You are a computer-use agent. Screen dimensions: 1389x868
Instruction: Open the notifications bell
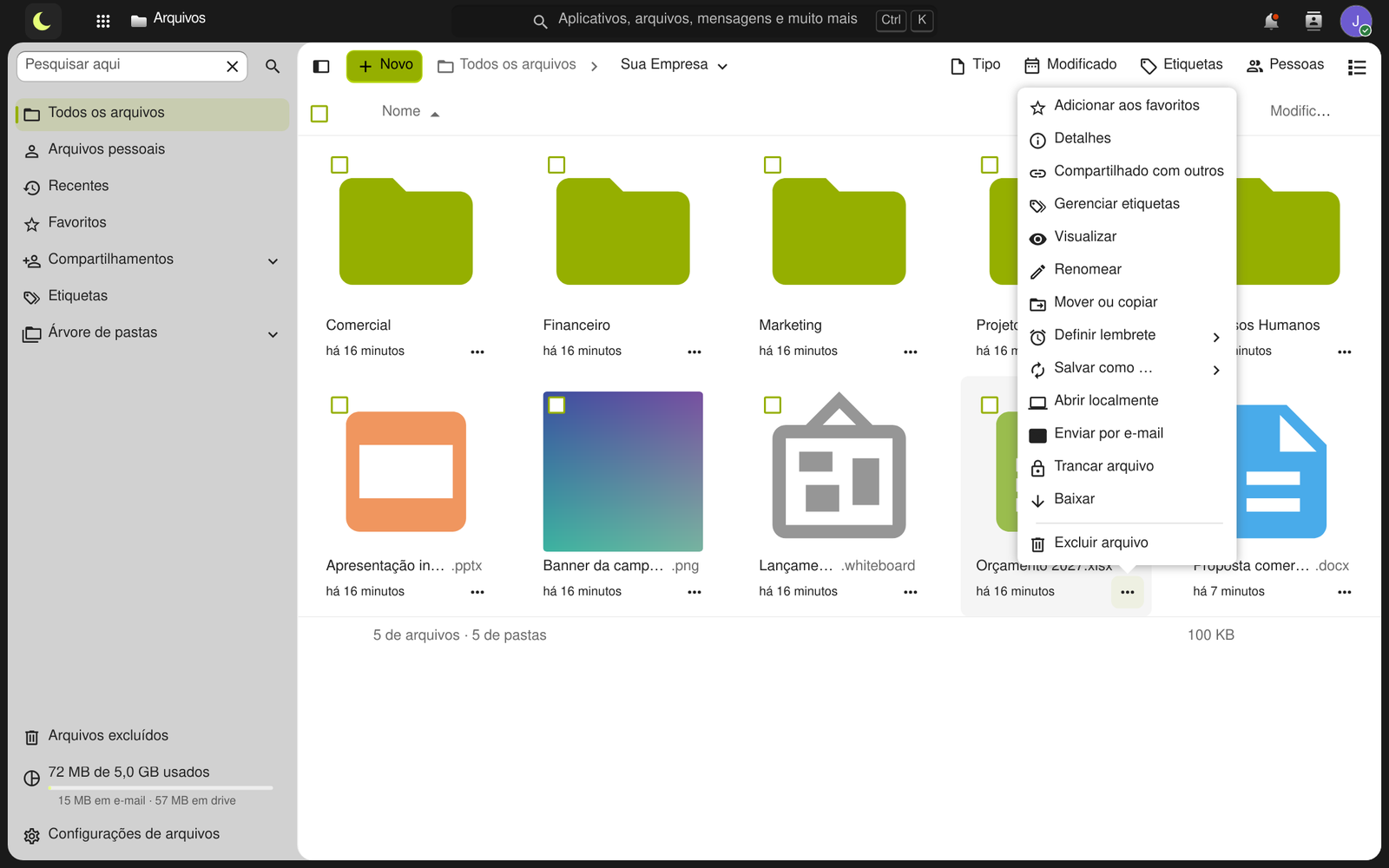pyautogui.click(x=1271, y=20)
